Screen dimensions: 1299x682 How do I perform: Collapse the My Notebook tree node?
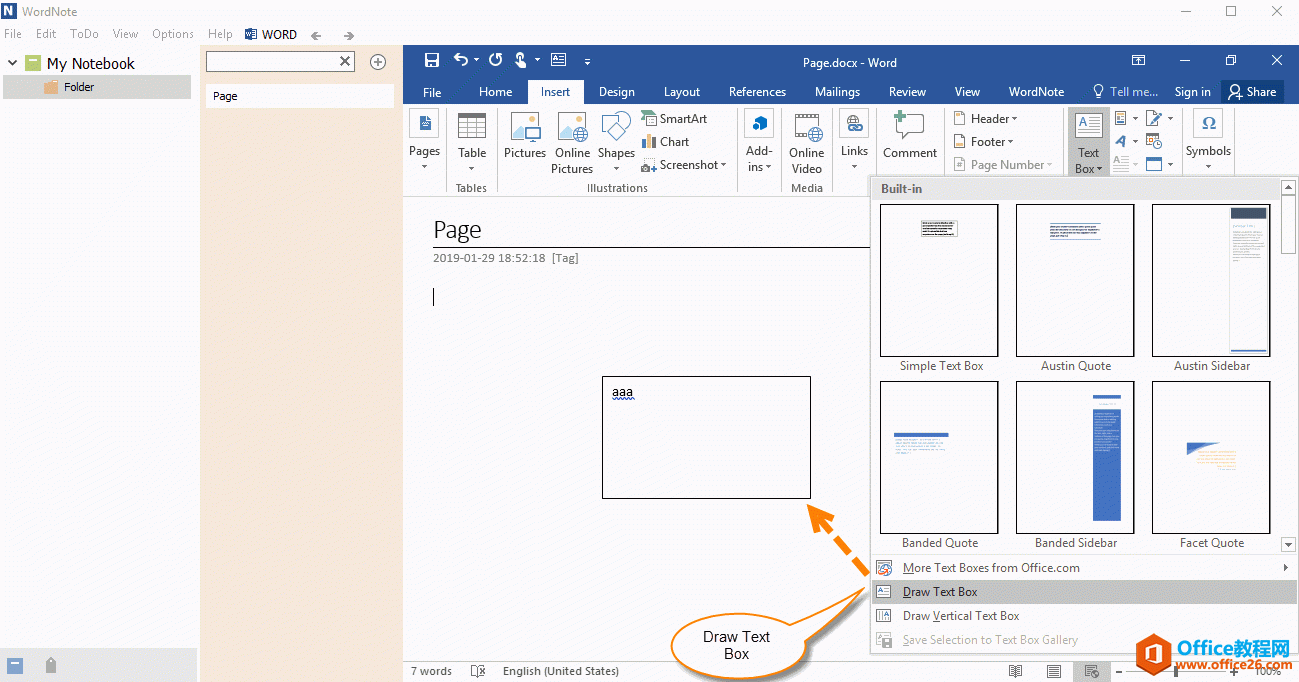coord(12,63)
